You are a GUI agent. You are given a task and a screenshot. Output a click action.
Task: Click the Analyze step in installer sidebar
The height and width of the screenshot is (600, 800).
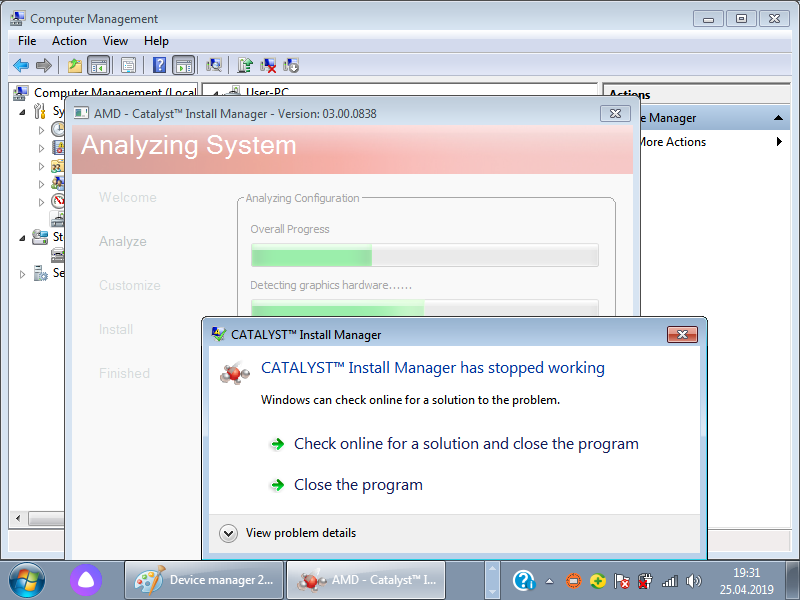point(122,241)
